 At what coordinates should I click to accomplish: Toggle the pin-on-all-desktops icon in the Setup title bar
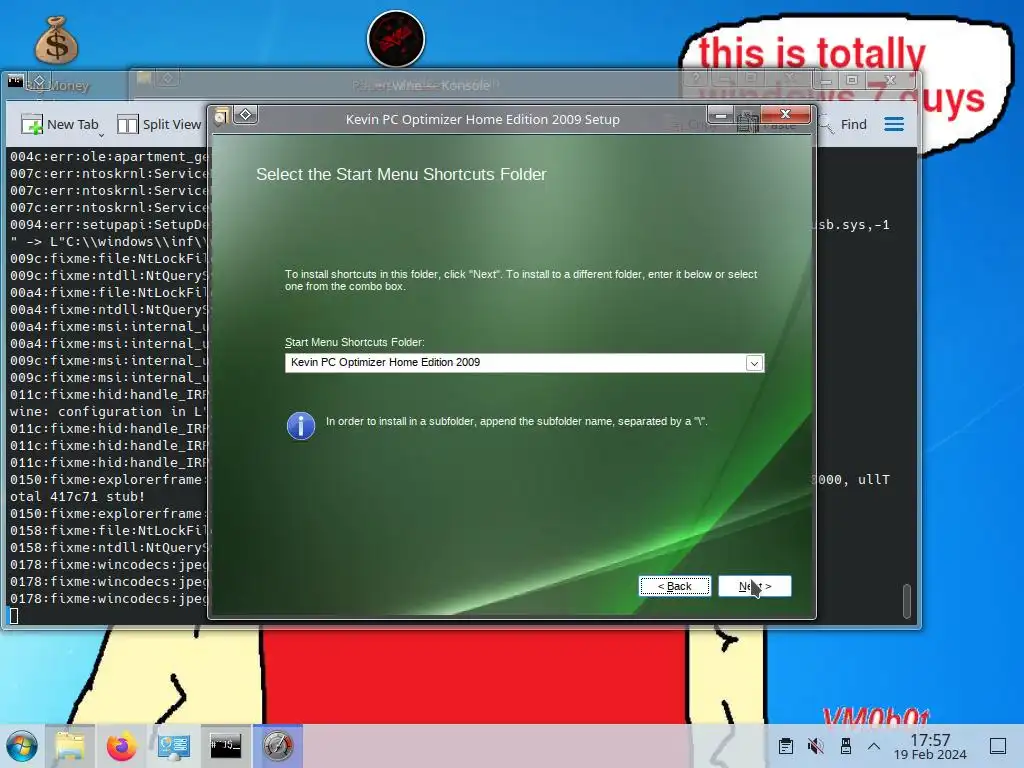pyautogui.click(x=246, y=115)
